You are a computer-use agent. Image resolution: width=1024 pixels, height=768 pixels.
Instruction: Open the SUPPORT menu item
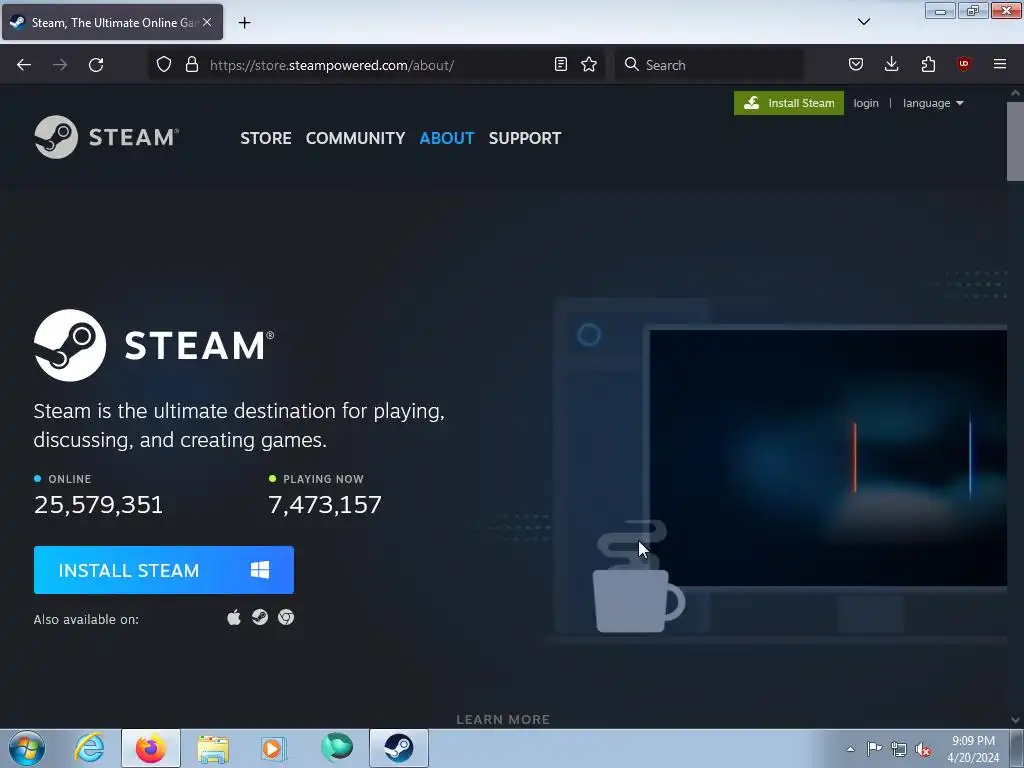pyautogui.click(x=525, y=138)
